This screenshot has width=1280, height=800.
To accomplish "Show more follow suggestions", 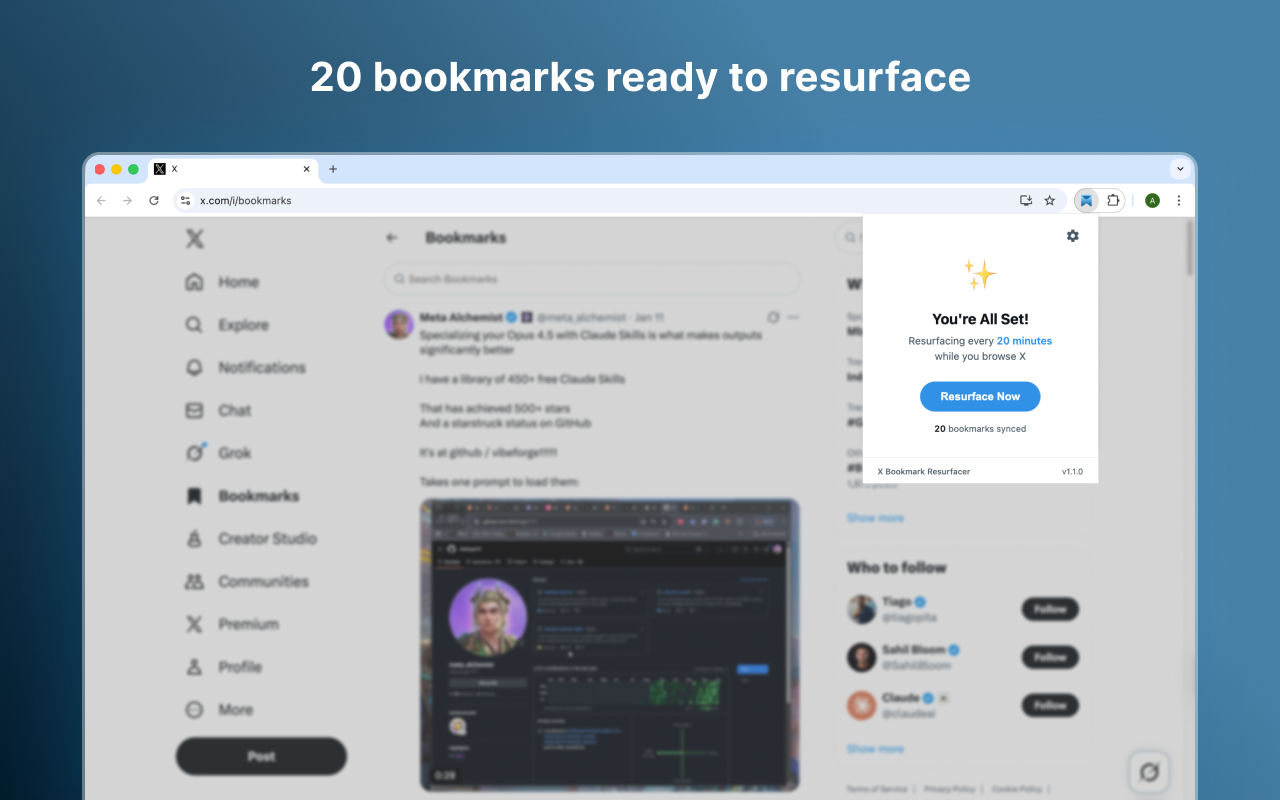I will pos(874,748).
